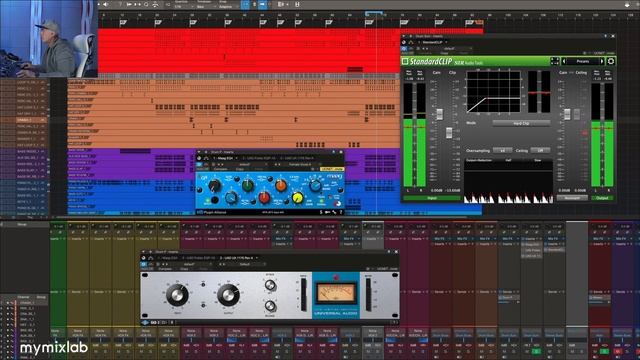Adjust the yellow Air Gain knob on Maag EQ4
640x360 pixels.
pyautogui.click(x=298, y=198)
